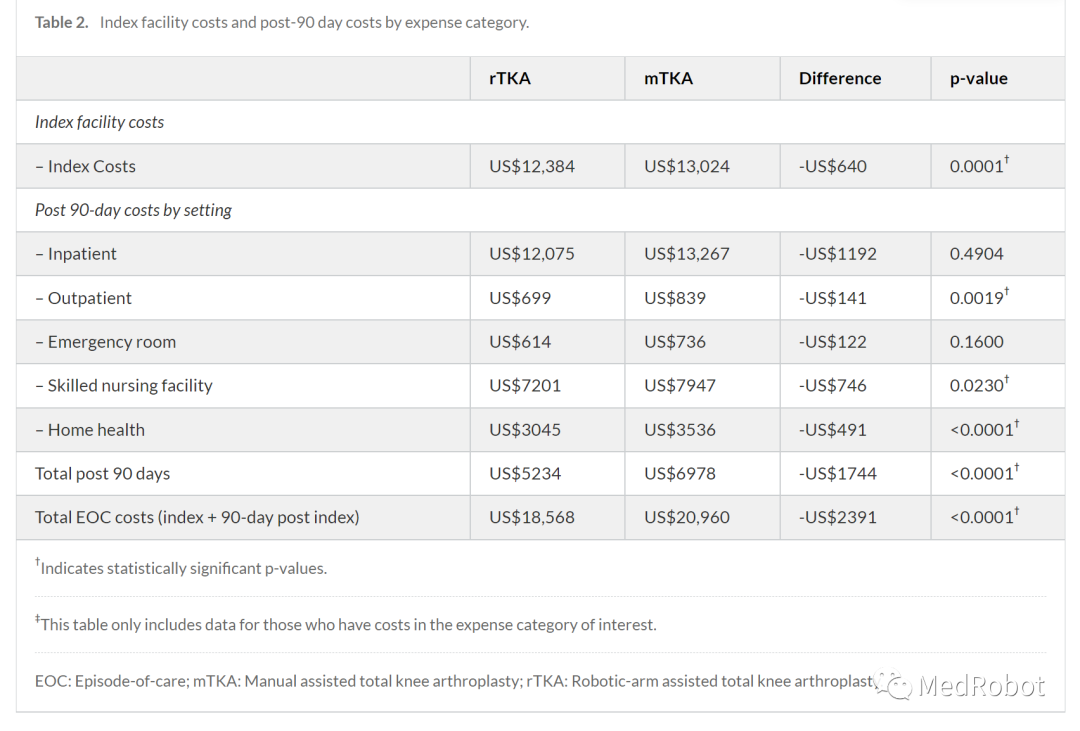Click the Total EOC costs row label
The image size is (1080, 731).
[x=197, y=518]
